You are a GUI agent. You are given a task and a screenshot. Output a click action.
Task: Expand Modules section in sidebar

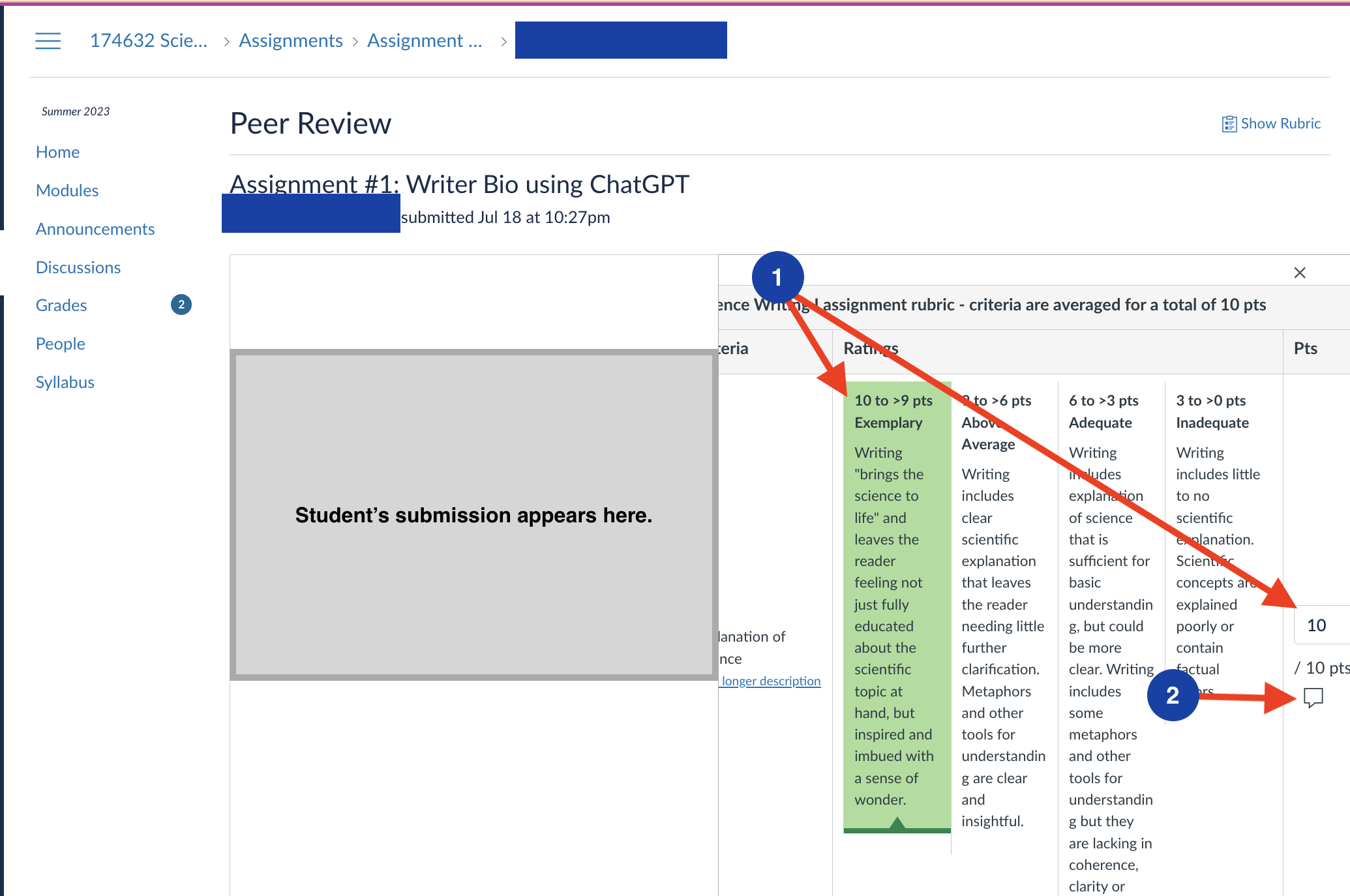pyautogui.click(x=66, y=189)
